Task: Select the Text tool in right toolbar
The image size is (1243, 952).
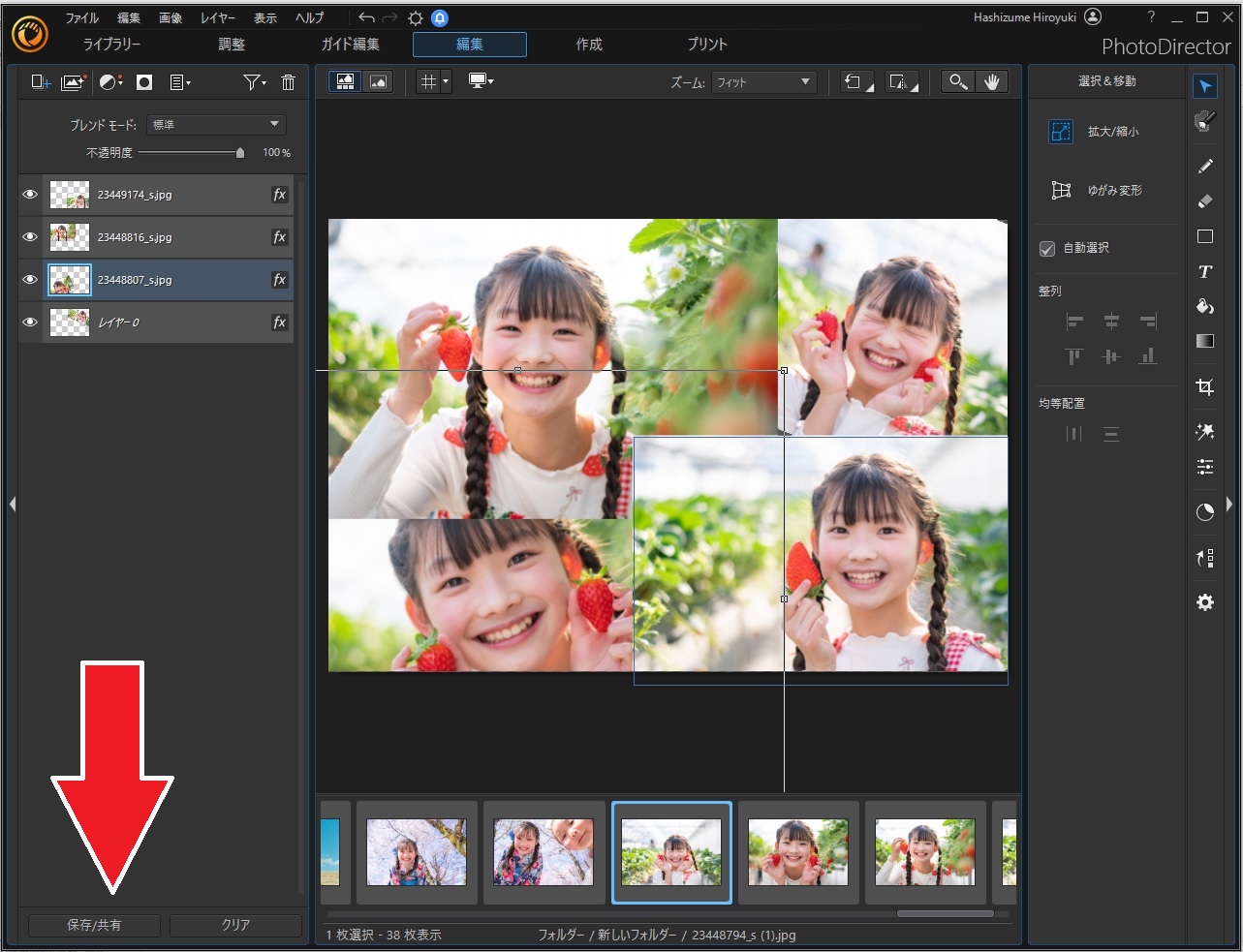Action: pyautogui.click(x=1204, y=272)
